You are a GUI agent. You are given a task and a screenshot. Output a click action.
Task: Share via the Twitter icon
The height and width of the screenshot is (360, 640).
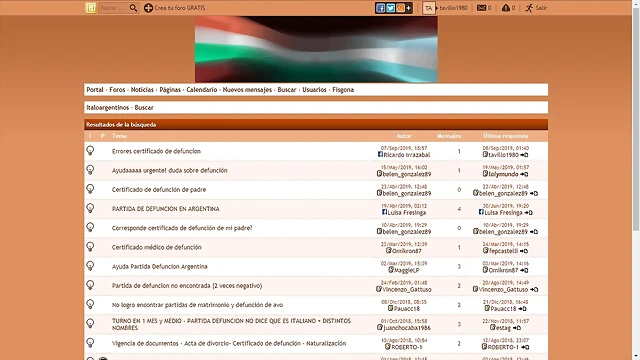click(390, 8)
